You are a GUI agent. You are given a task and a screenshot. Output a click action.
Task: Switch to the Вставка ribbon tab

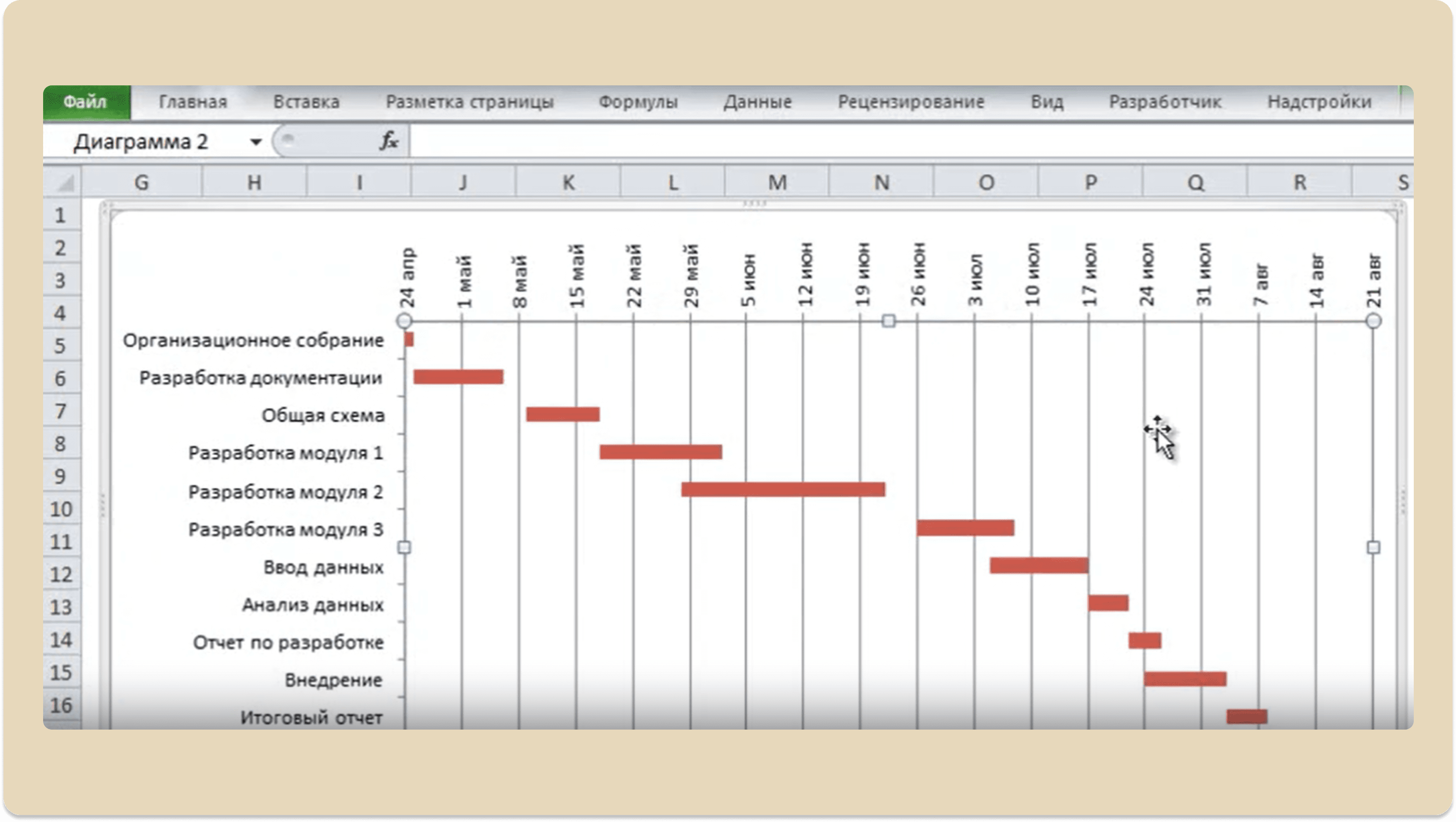point(306,102)
